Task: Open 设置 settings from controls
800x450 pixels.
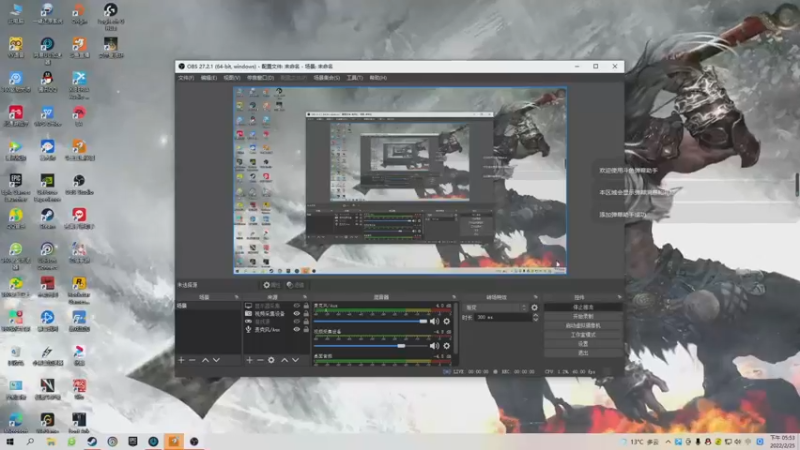Action: (x=583, y=344)
